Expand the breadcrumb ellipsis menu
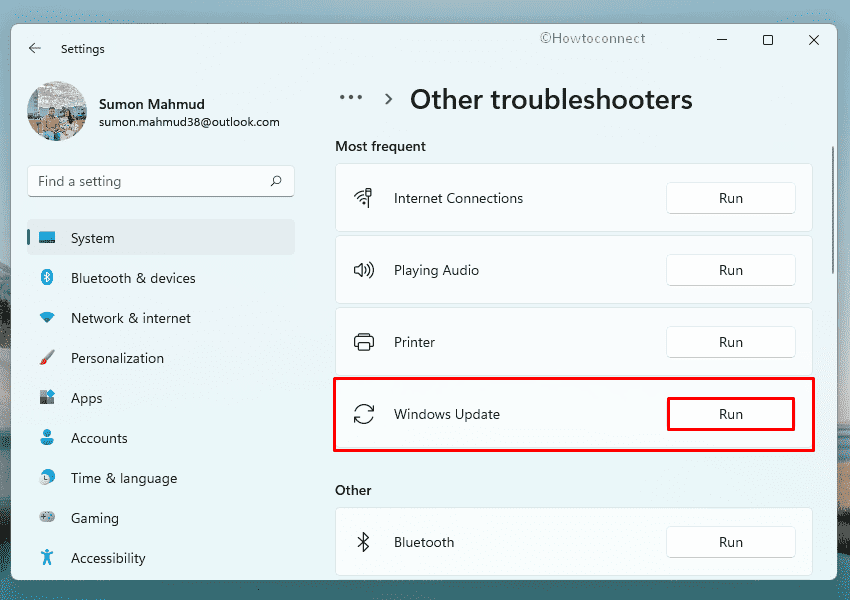 [x=351, y=98]
